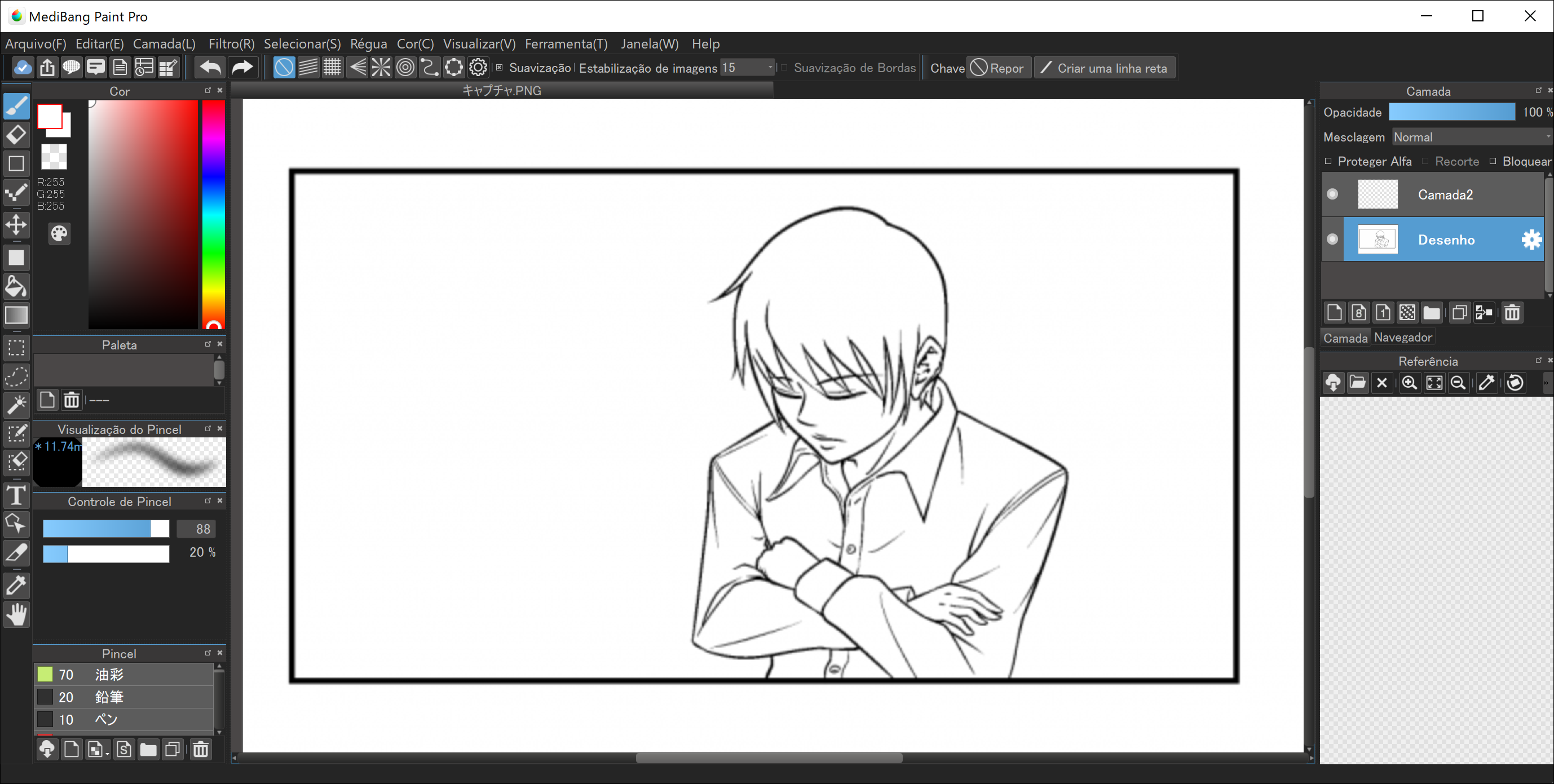
Task: Click the Selection tool icon
Action: tap(15, 349)
